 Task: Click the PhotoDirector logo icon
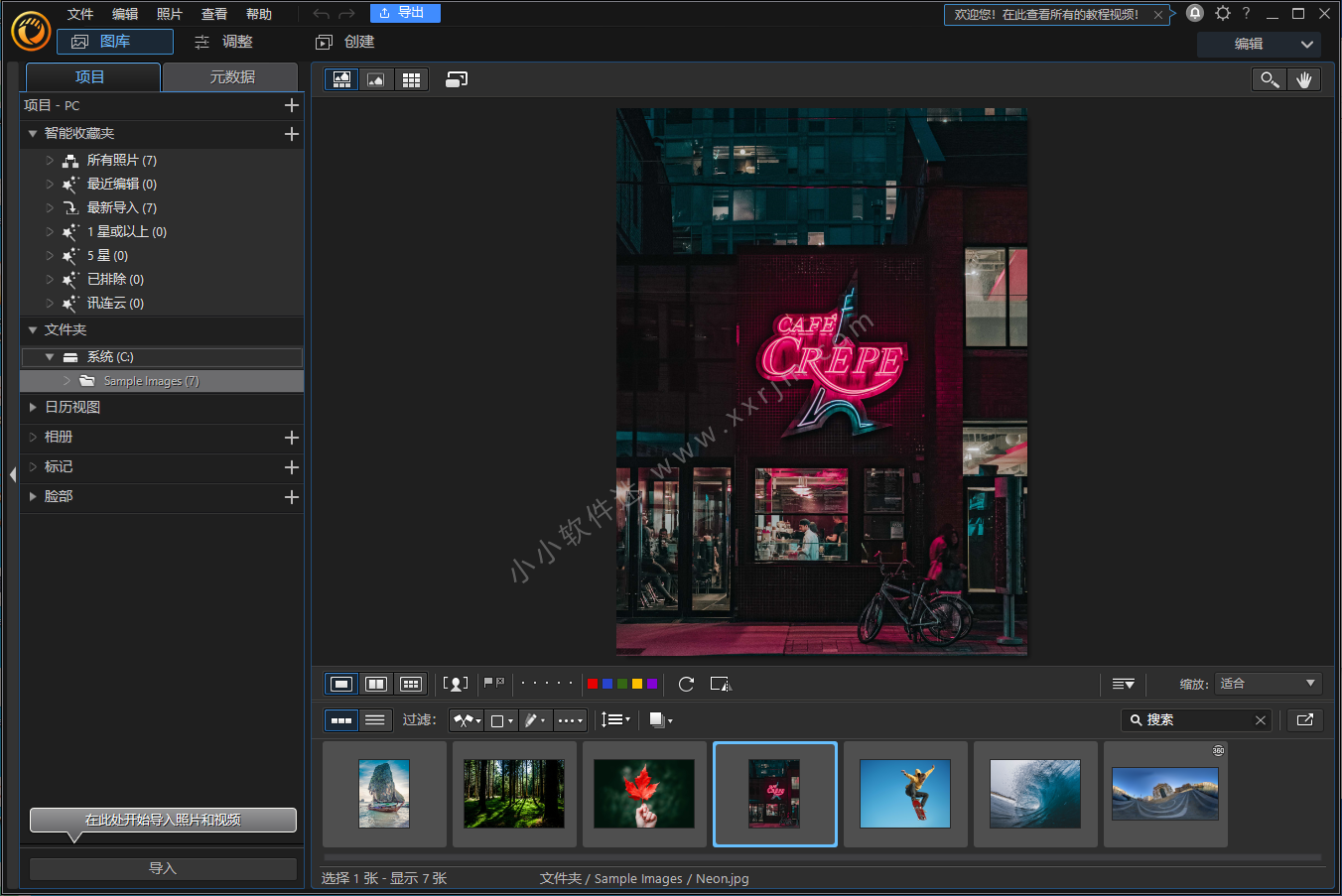click(31, 31)
